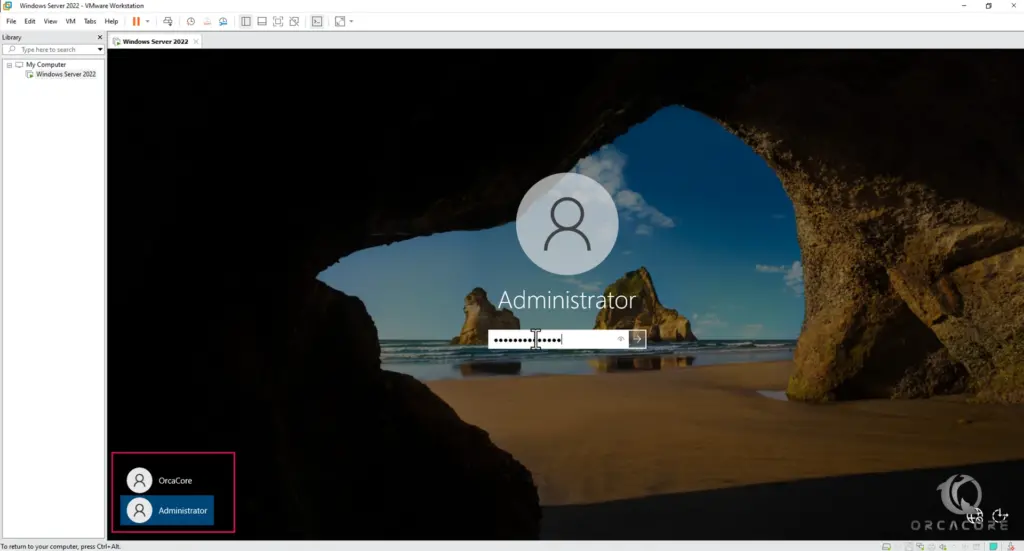Open Ease of Access on login screen
The height and width of the screenshot is (551, 1024).
pos(1000,516)
